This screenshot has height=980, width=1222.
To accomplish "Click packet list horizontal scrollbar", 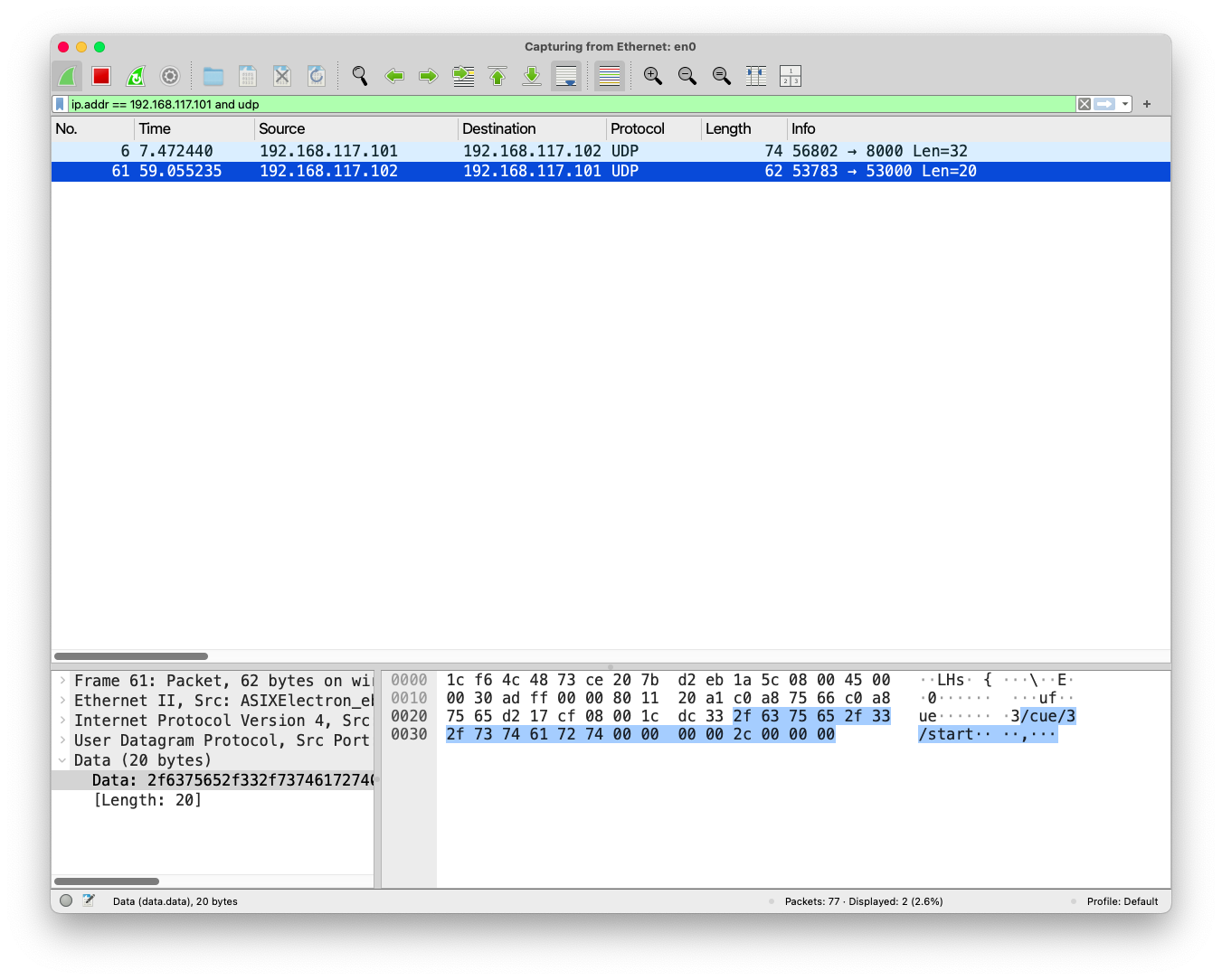I will [131, 656].
